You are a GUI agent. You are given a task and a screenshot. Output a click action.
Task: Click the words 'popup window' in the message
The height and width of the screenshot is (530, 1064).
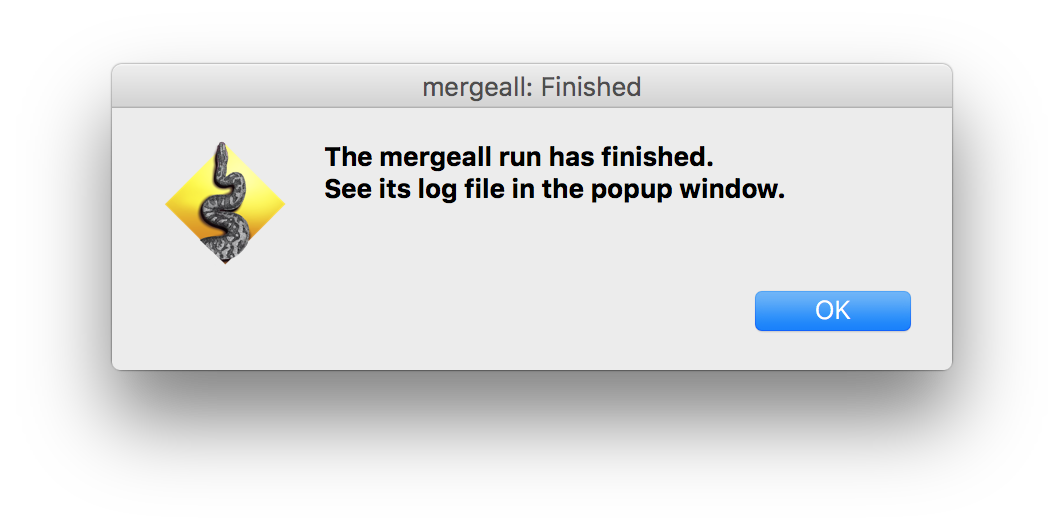click(682, 190)
